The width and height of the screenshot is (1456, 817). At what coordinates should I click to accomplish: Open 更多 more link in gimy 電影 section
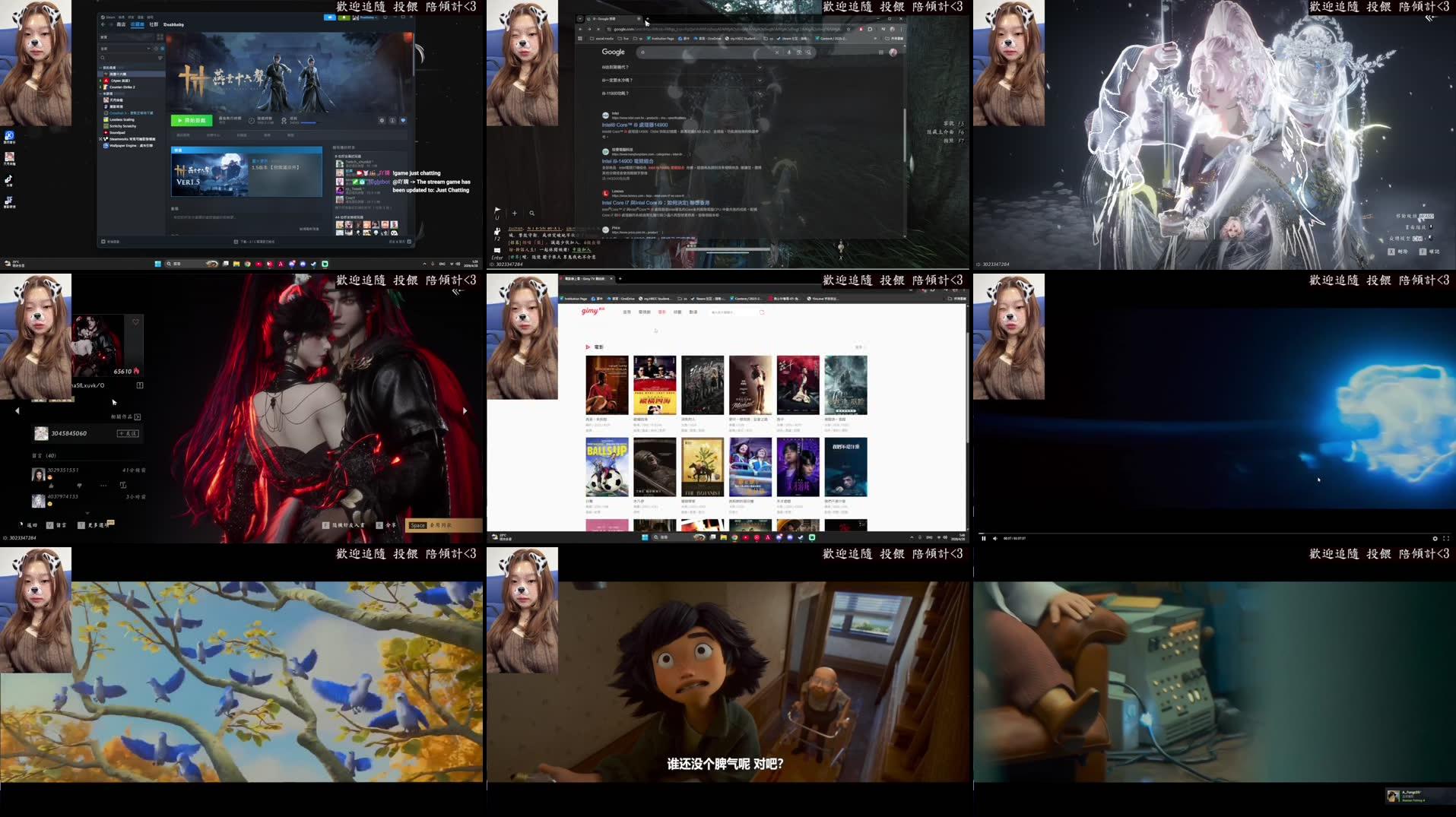coord(859,347)
